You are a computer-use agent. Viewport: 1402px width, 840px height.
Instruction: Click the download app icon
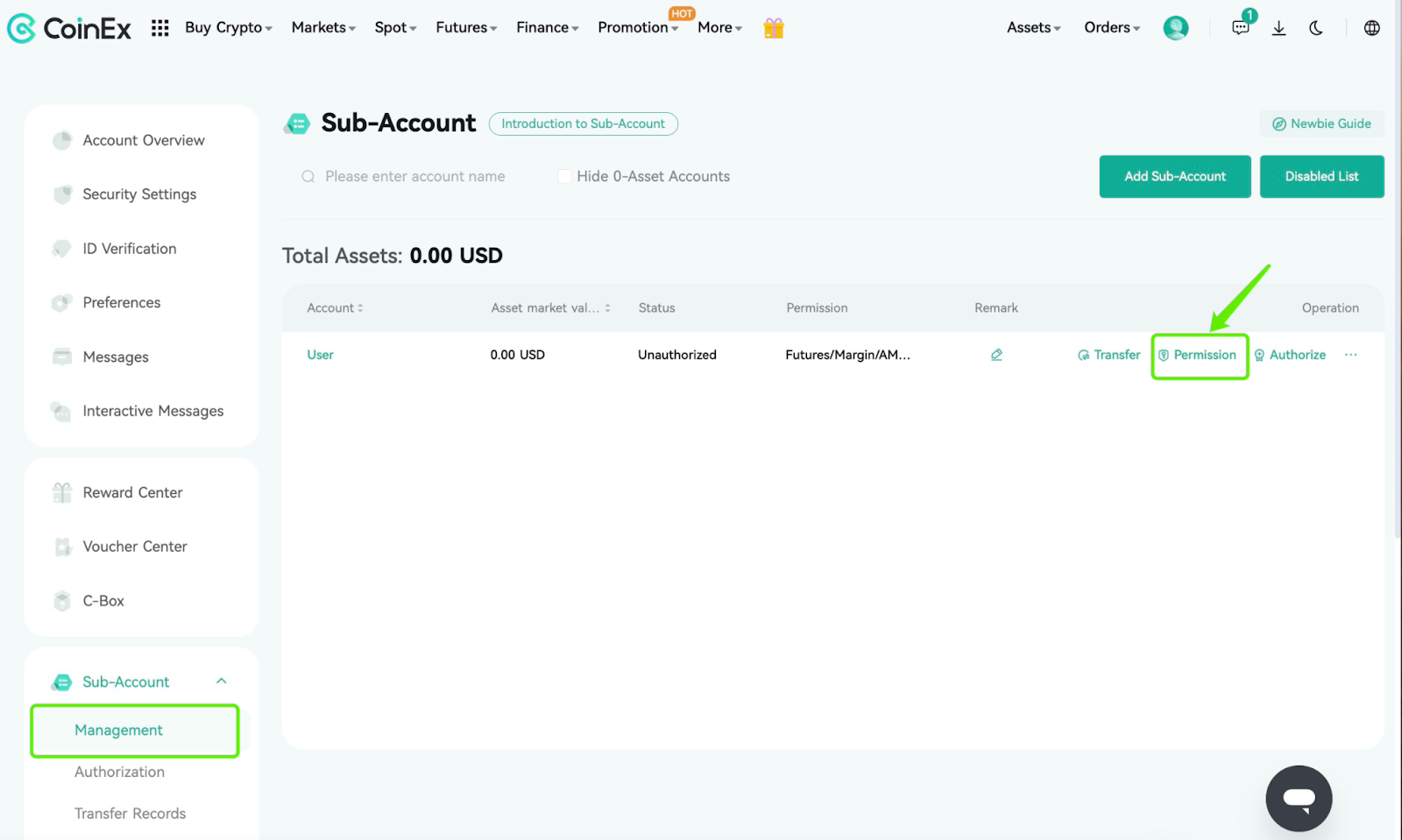(1278, 28)
